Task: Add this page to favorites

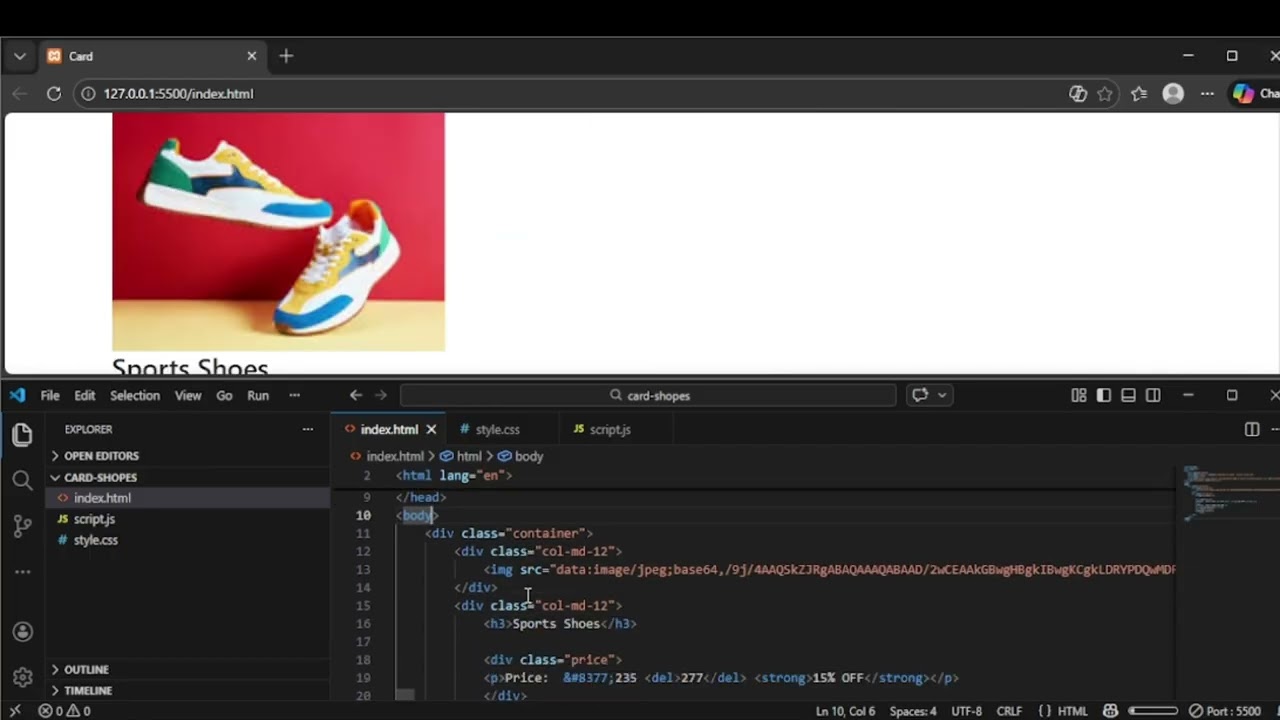Action: tap(1105, 93)
